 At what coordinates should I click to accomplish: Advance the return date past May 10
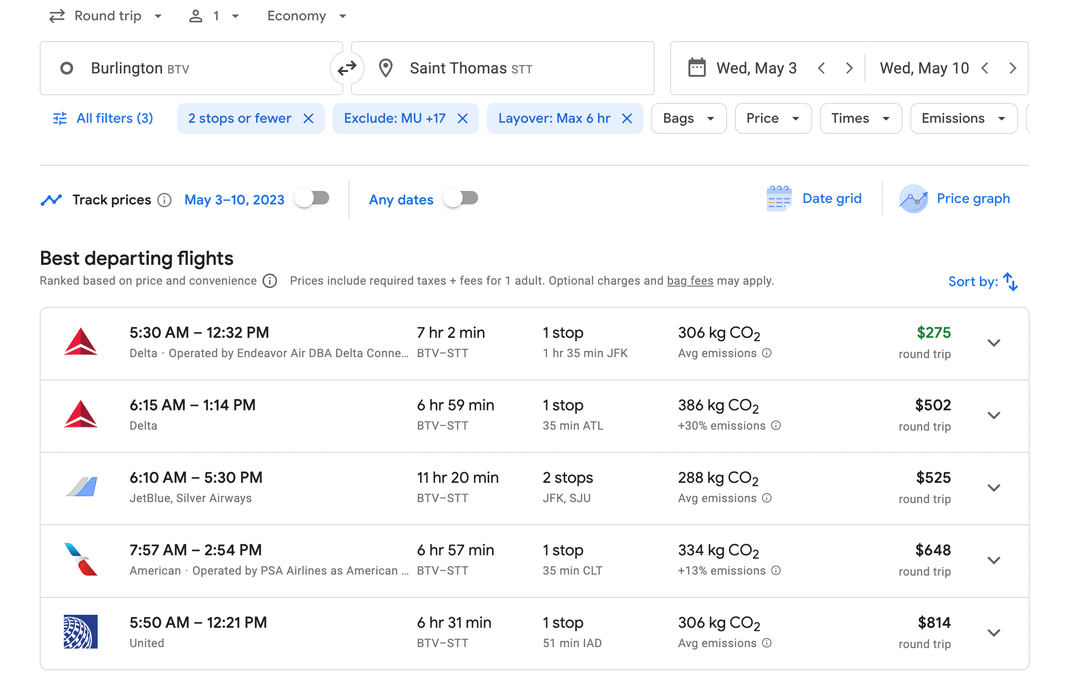pyautogui.click(x=1013, y=68)
